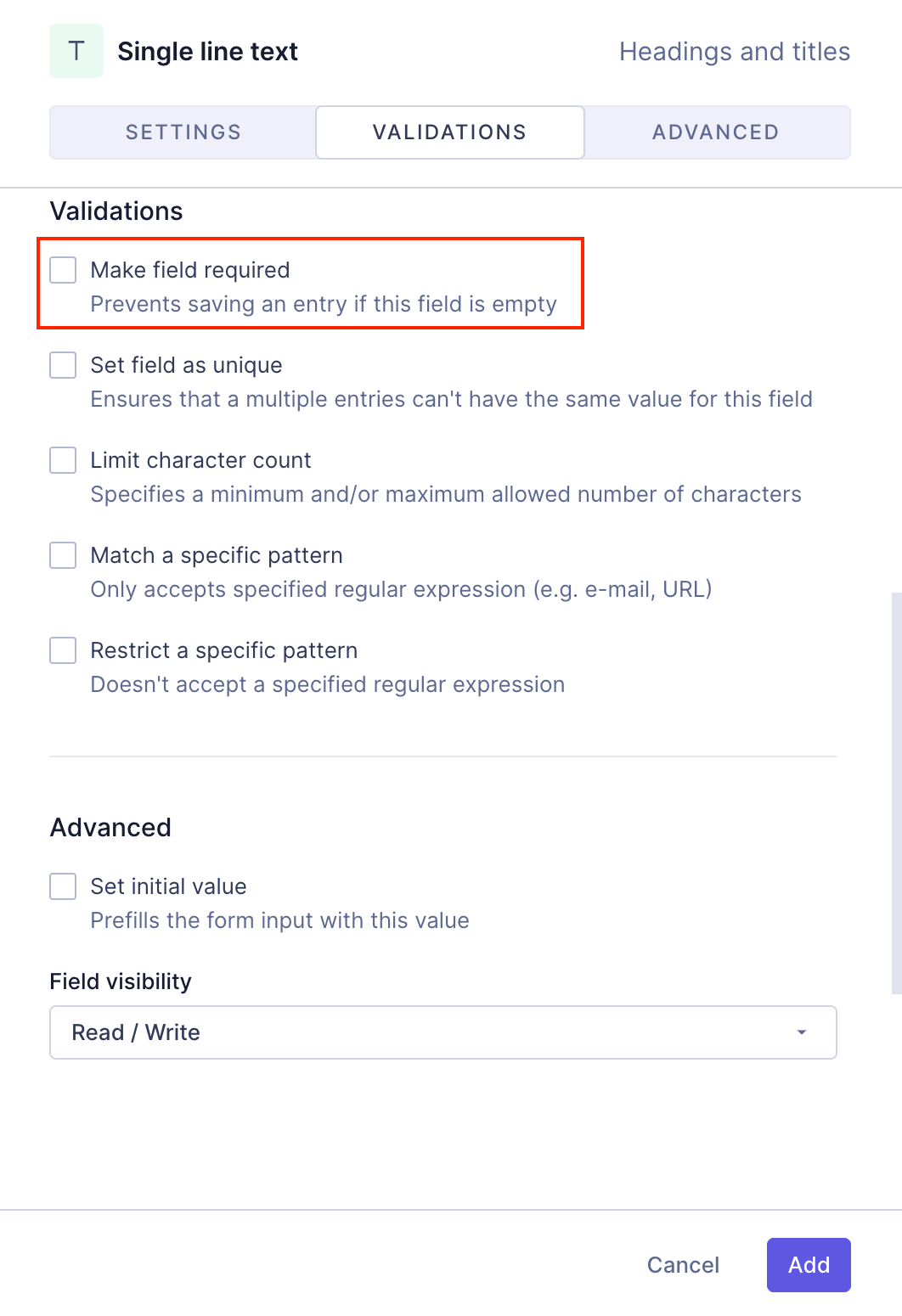Select the VALIDATIONS tab
The width and height of the screenshot is (902, 1316).
tap(449, 132)
